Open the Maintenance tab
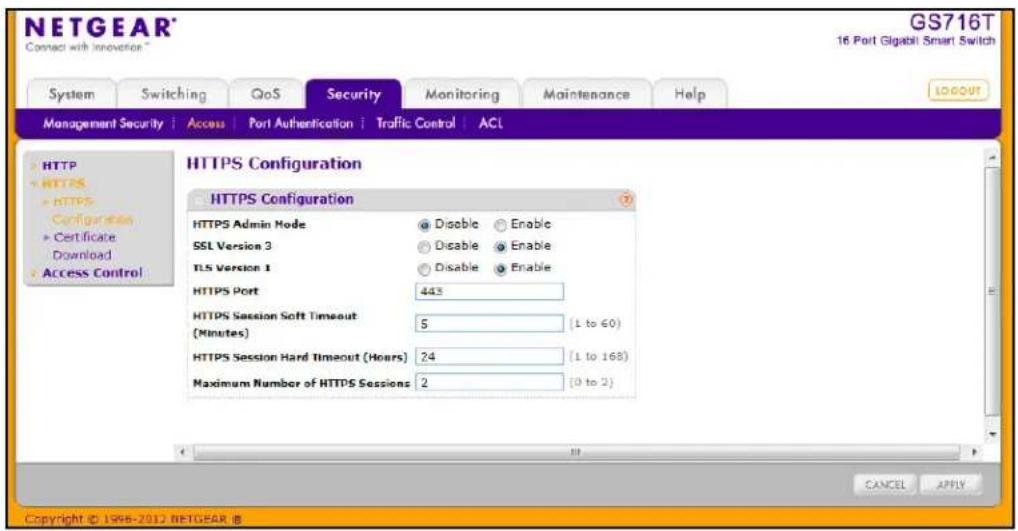 pyautogui.click(x=586, y=94)
